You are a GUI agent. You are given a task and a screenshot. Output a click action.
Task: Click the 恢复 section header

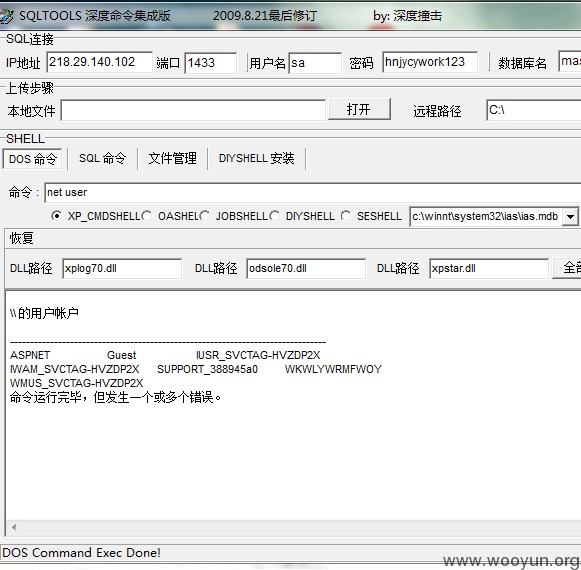pyautogui.click(x=21, y=238)
